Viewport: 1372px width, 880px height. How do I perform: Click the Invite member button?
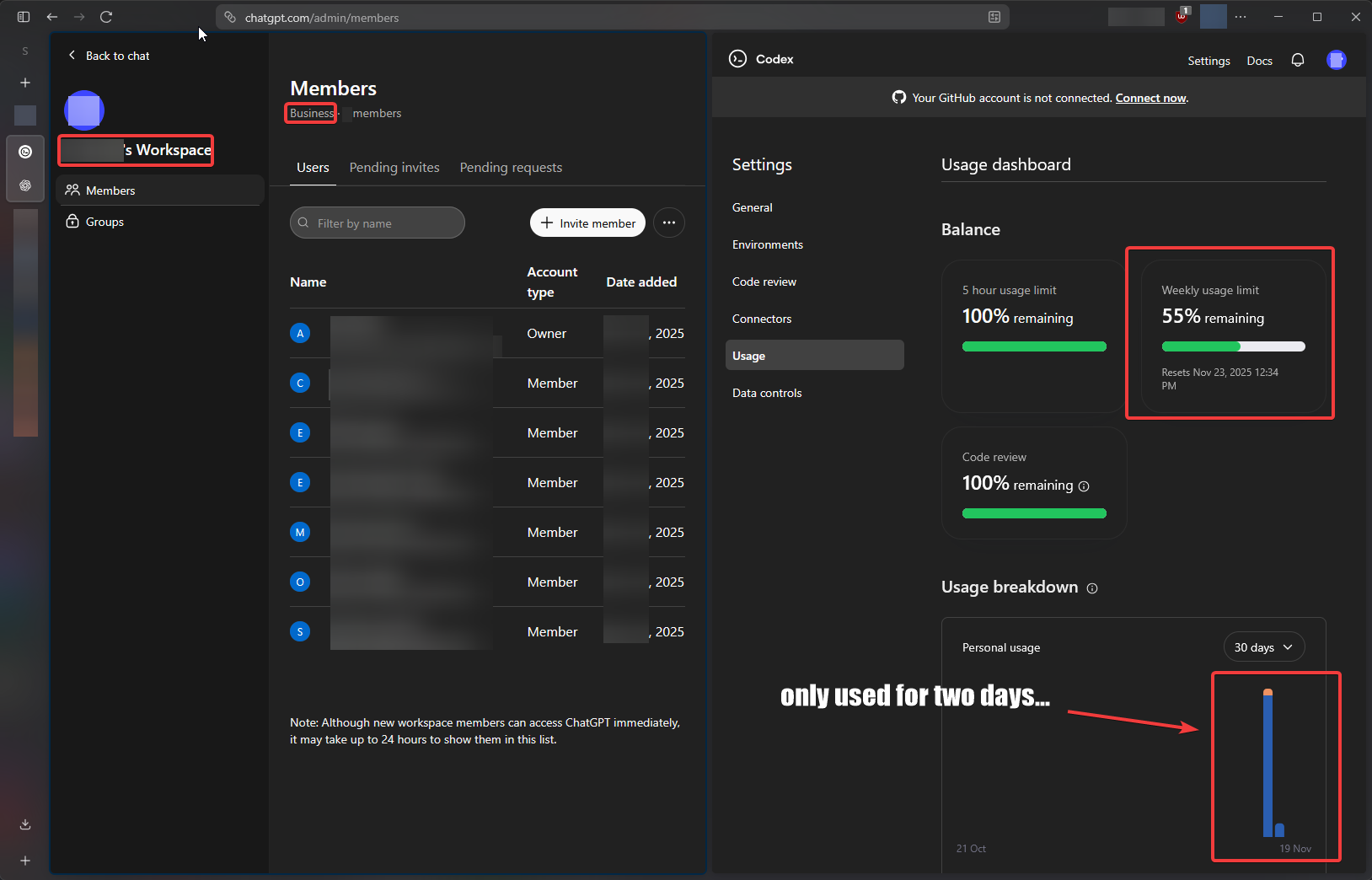(587, 223)
